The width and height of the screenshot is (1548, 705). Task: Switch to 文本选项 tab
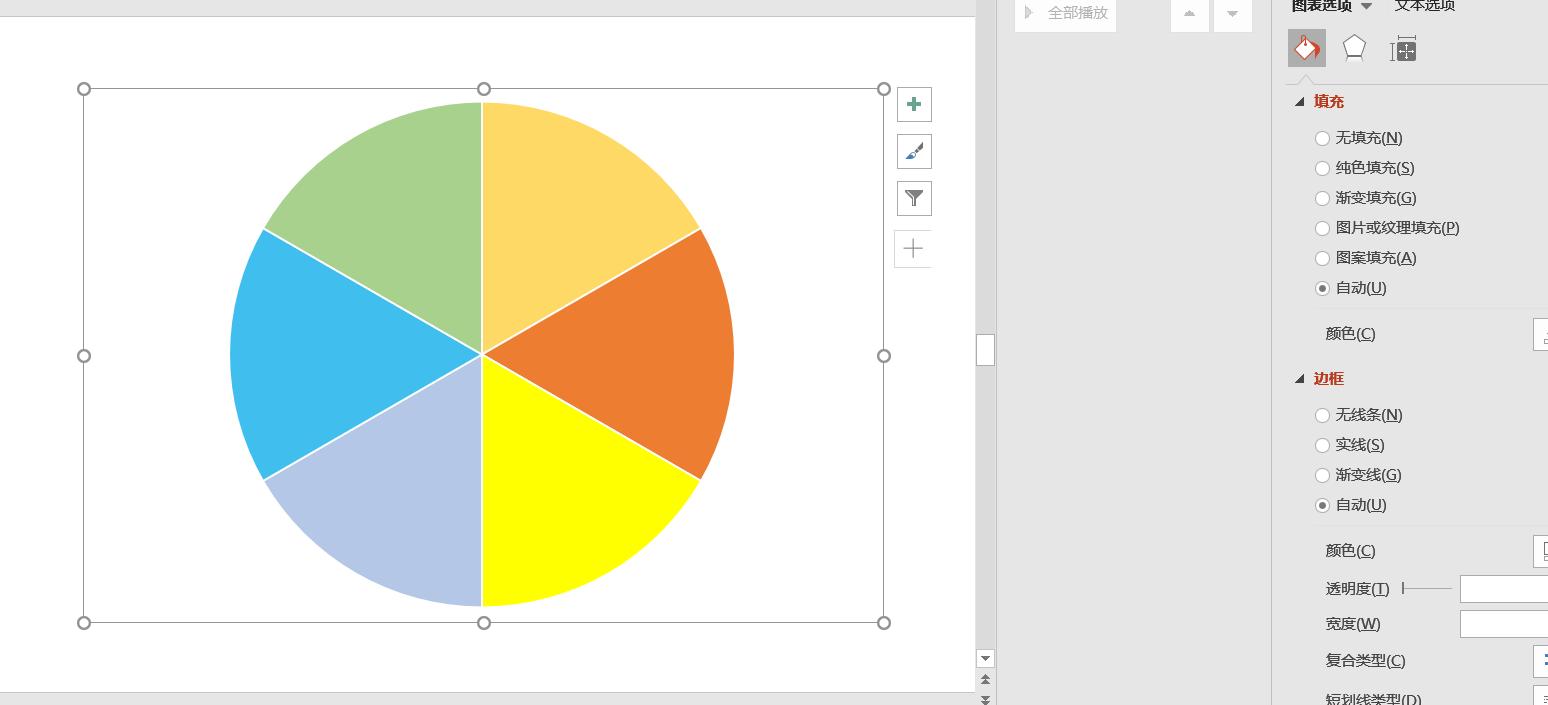pos(1425,5)
